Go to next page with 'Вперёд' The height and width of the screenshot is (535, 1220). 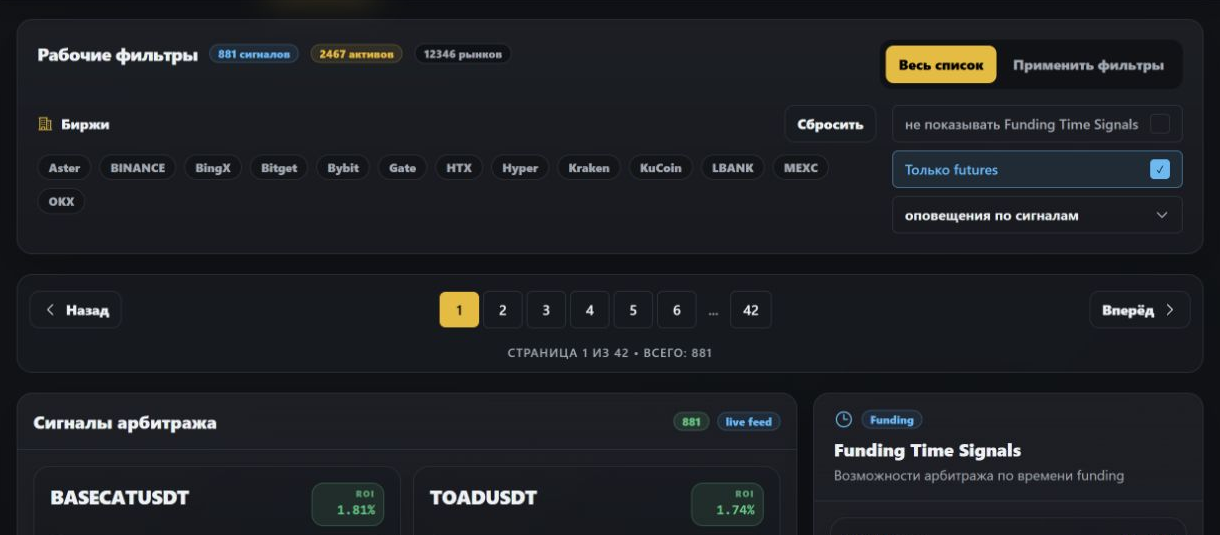pyautogui.click(x=1140, y=310)
